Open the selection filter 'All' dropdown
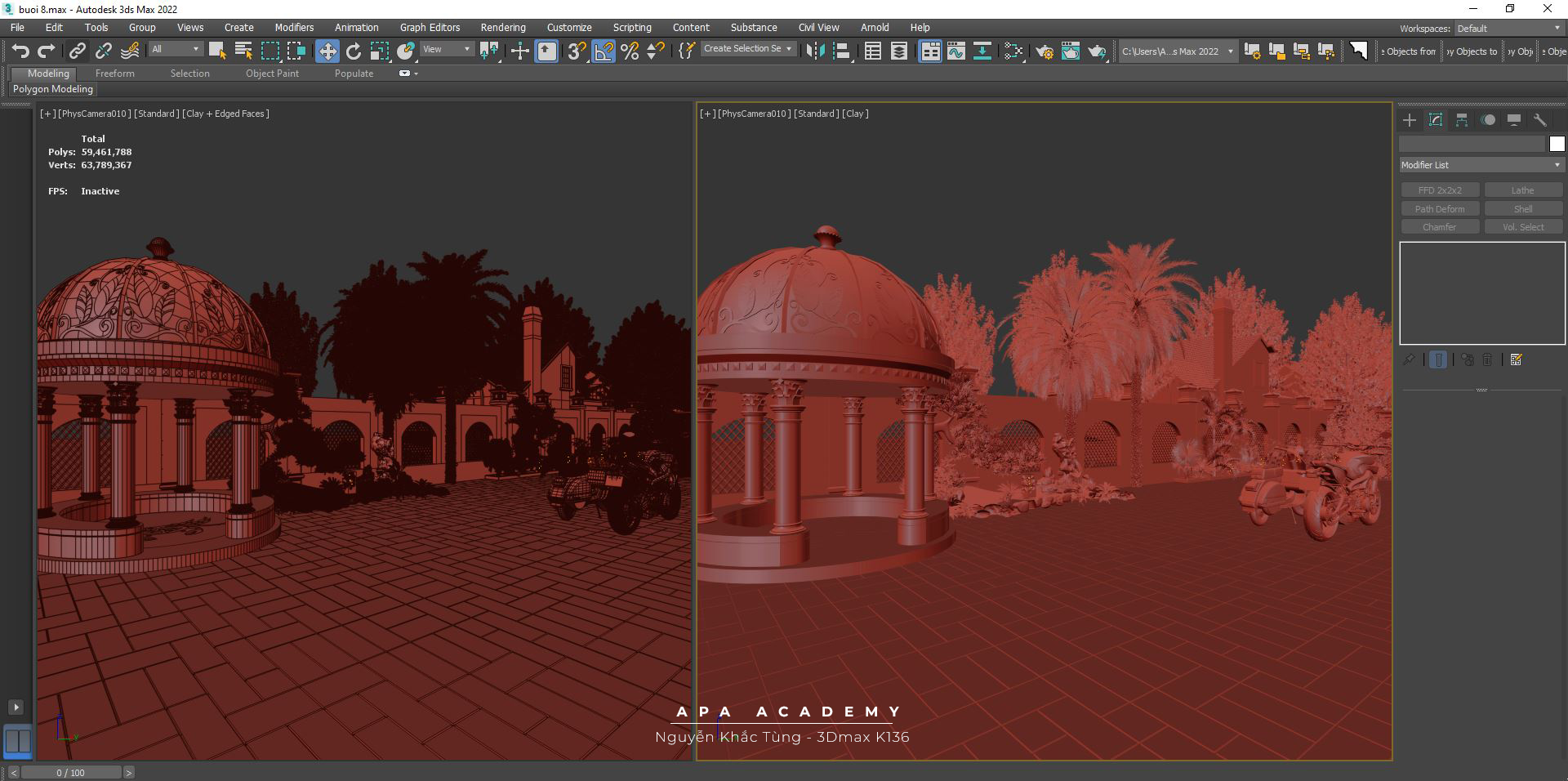 (x=175, y=50)
